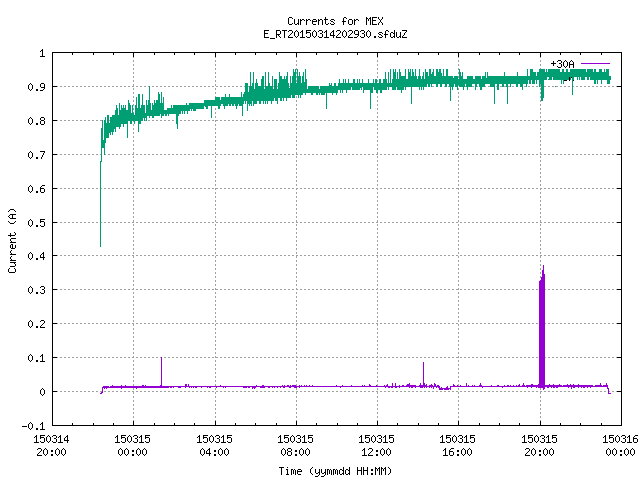The image size is (640, 480).
Task: Click the y-axis label 'Current (A)'
Action: click(12, 240)
